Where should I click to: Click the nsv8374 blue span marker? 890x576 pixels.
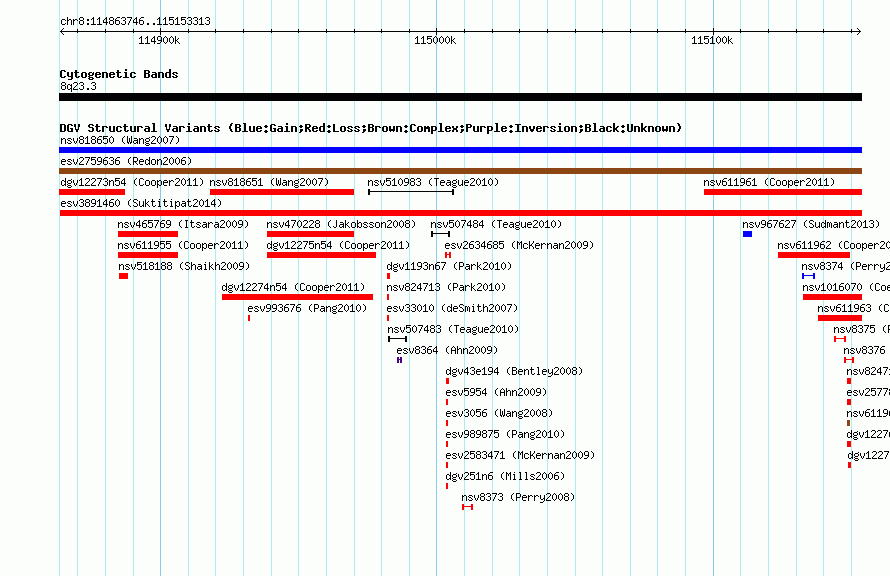[808, 276]
